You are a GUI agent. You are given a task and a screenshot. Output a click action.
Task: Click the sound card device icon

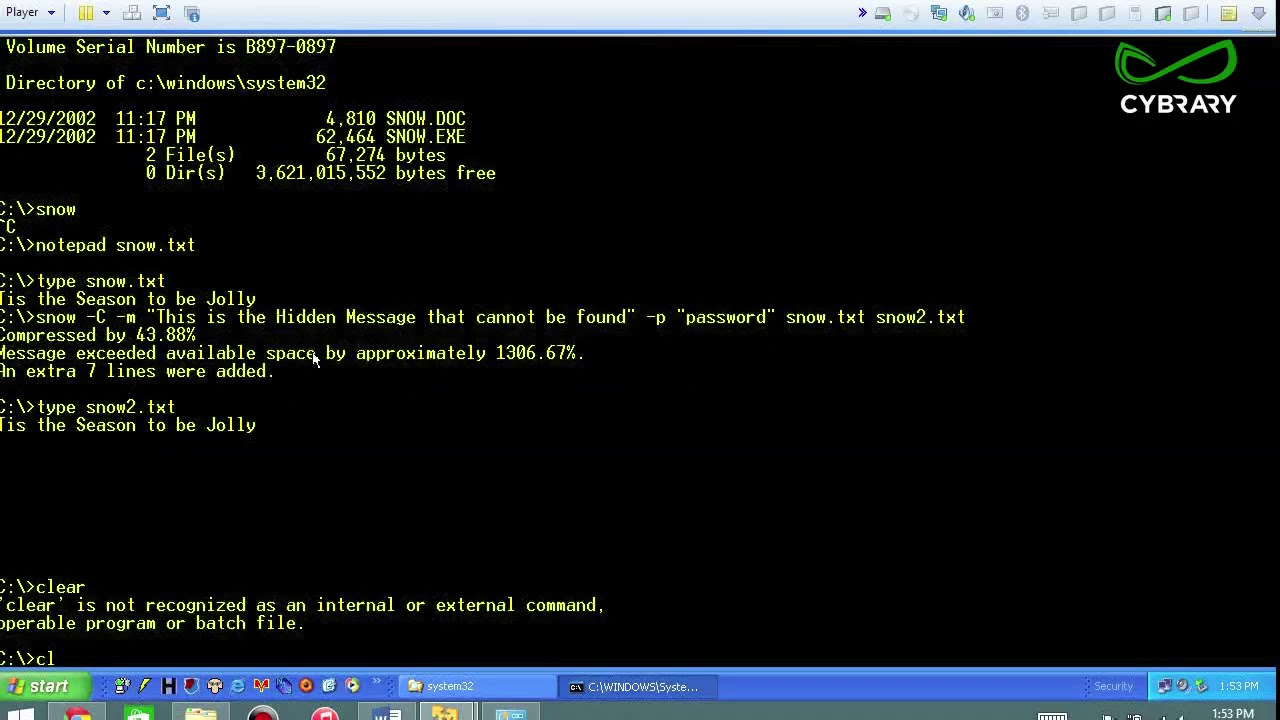point(967,13)
